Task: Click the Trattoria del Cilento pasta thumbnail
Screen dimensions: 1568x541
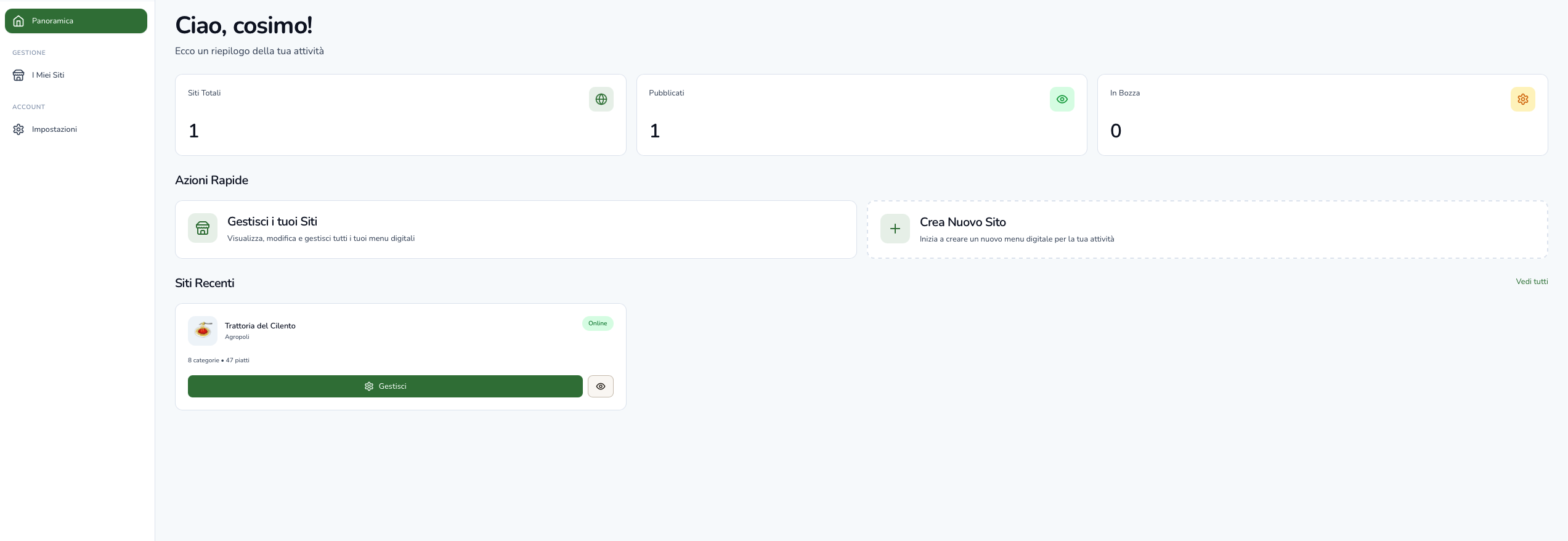Action: pos(203,331)
